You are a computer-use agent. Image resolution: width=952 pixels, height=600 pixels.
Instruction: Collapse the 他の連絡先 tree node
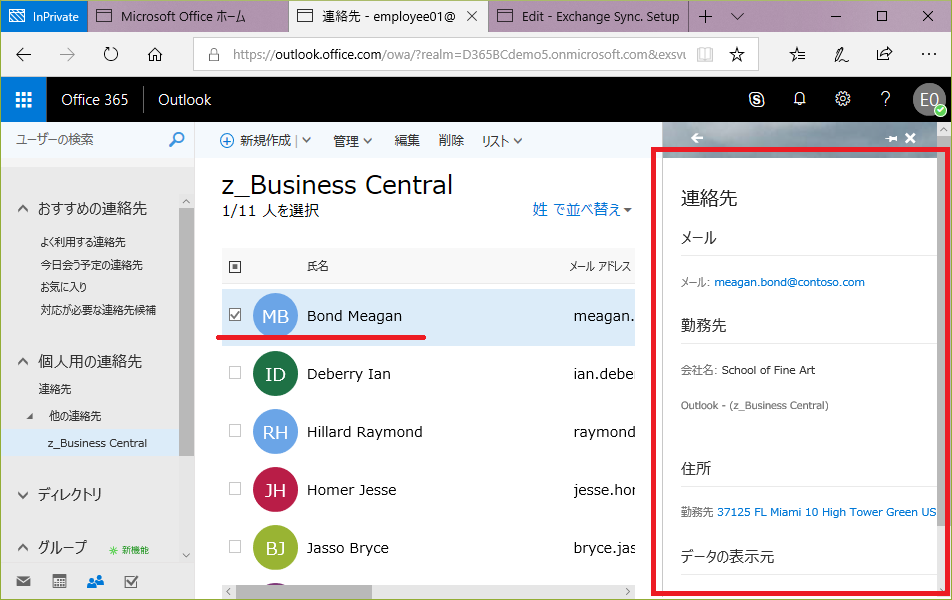[x=30, y=416]
